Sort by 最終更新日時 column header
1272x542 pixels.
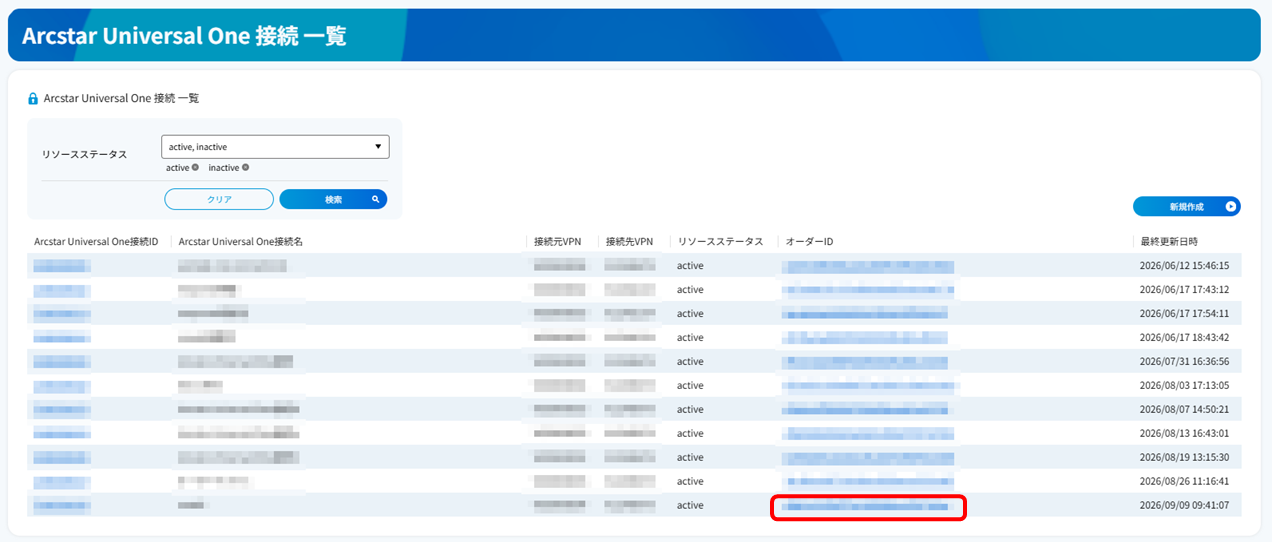pyautogui.click(x=1169, y=242)
